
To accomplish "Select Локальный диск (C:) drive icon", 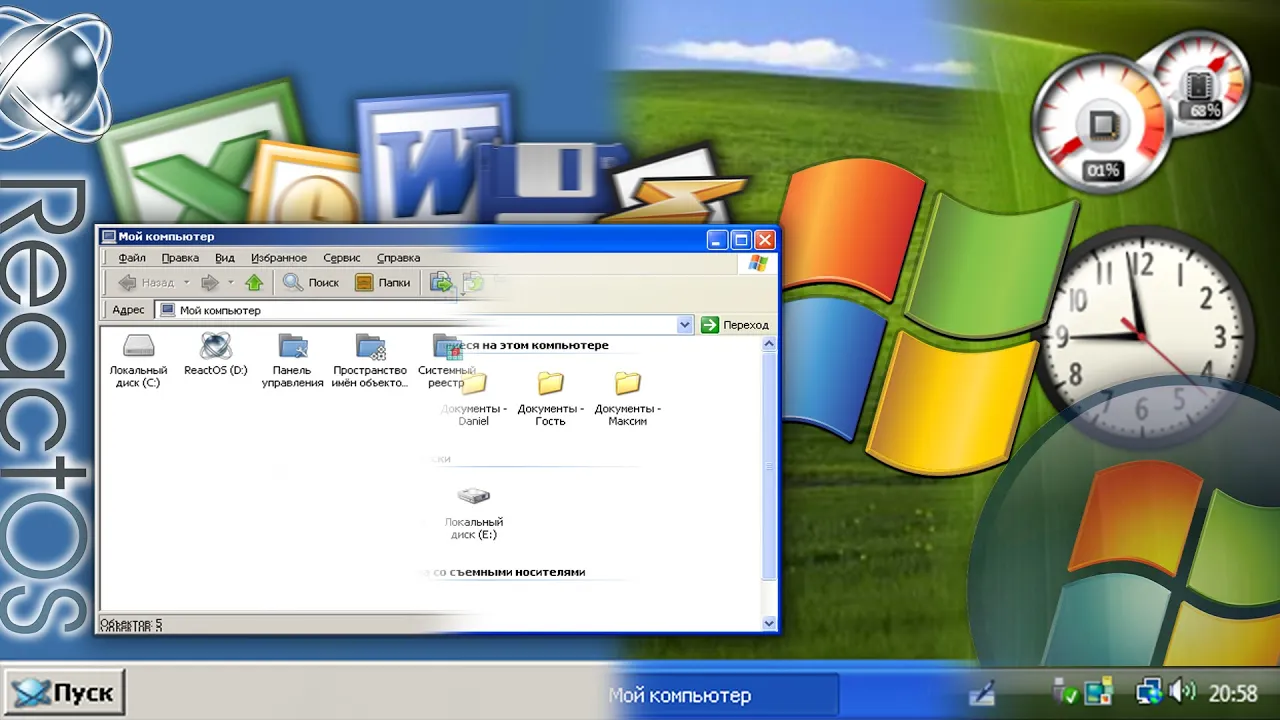I will [139, 361].
